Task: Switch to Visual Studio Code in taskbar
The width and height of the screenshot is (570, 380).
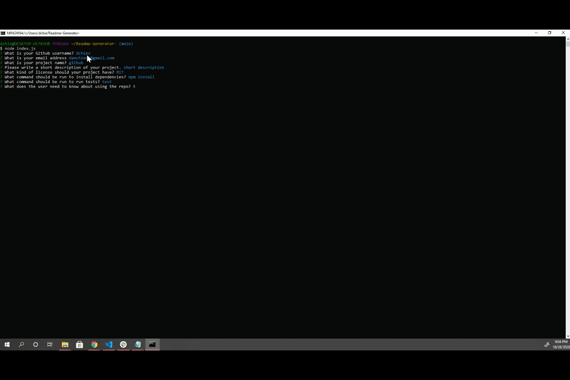Action: point(109,344)
